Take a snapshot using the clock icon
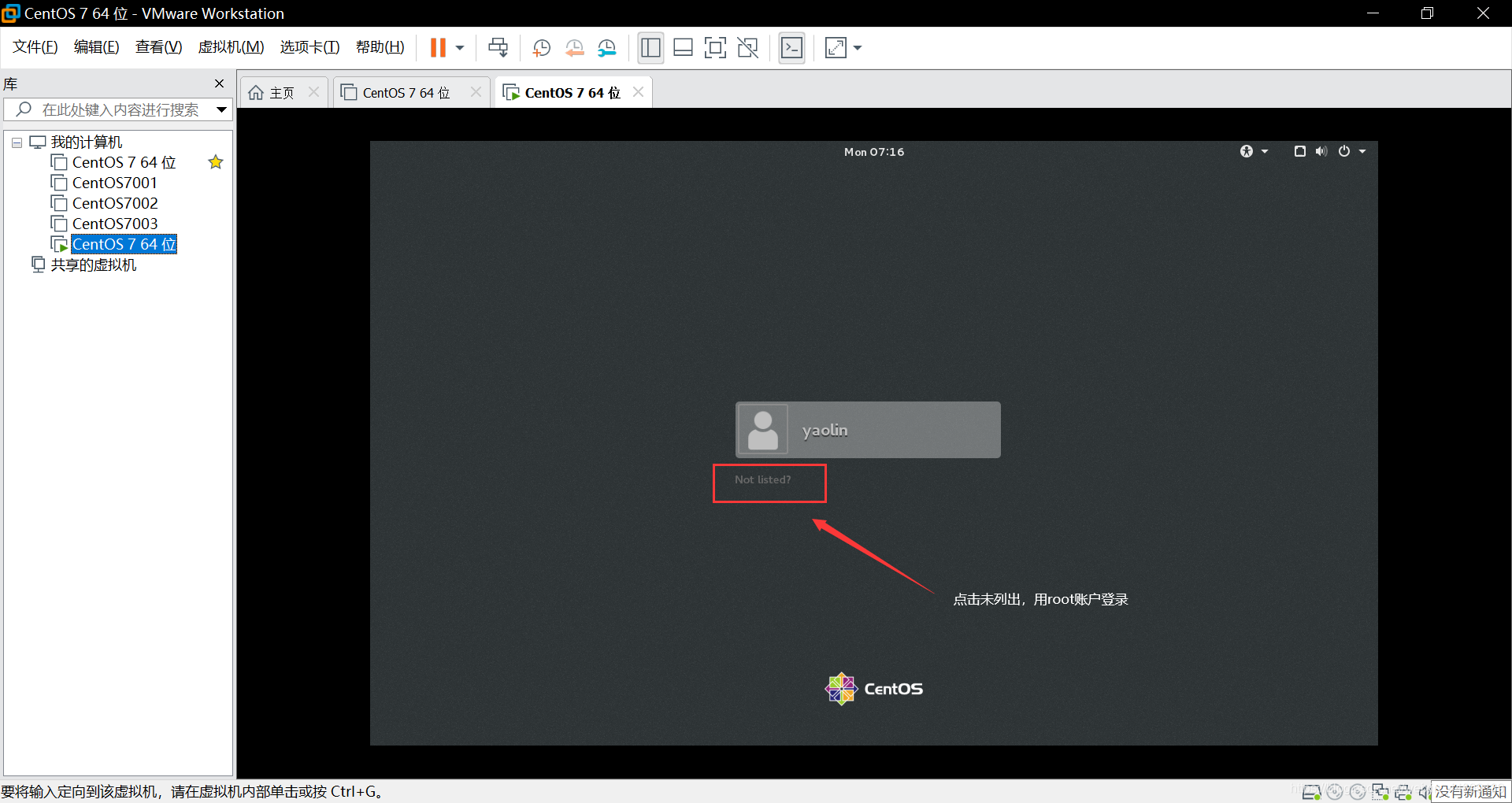The image size is (1512, 803). (x=541, y=48)
